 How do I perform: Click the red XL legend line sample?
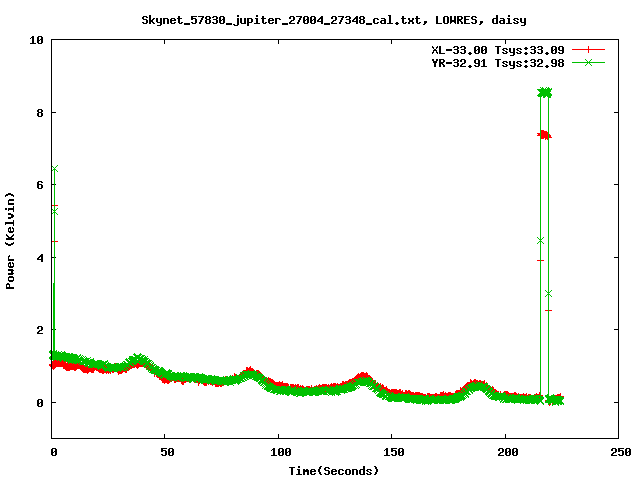coord(588,50)
